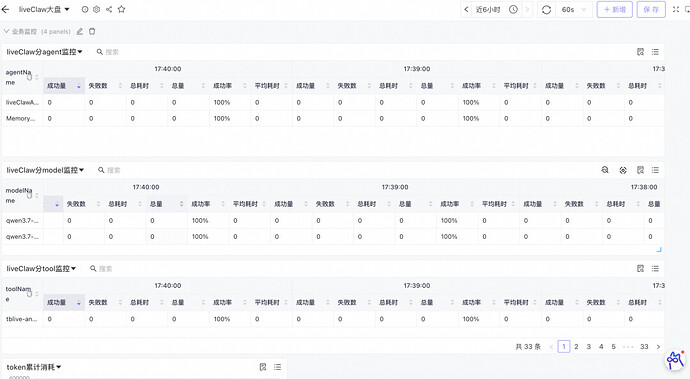
Task: Select the first qwen3.7-... model row
Action: (x=333, y=221)
